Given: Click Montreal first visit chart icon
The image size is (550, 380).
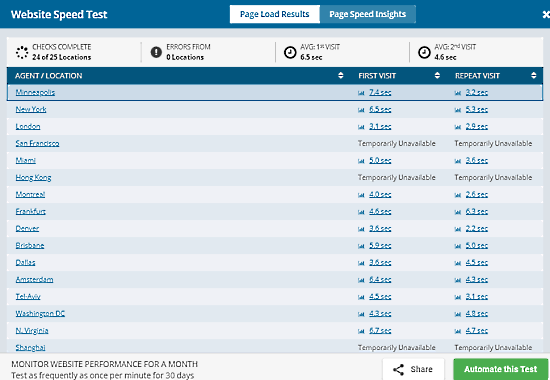Looking at the screenshot, I should pos(361,195).
